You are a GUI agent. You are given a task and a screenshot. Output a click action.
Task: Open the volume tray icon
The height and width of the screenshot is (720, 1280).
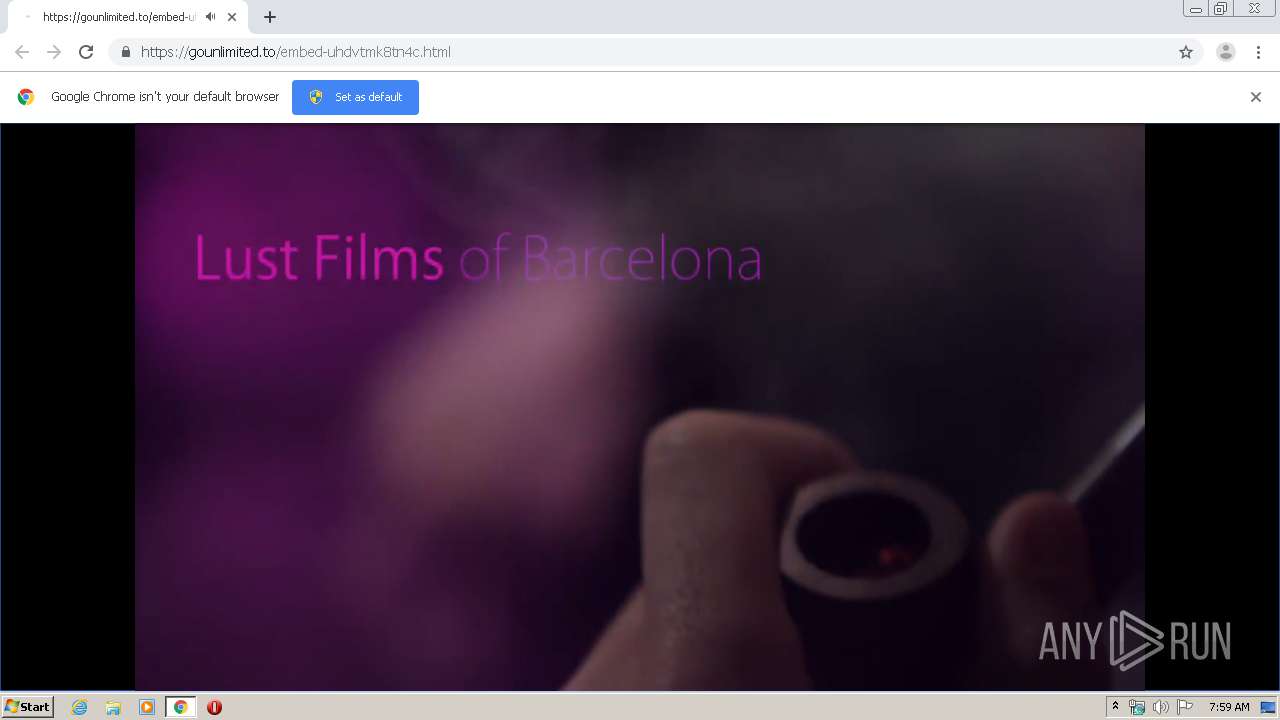point(1160,707)
